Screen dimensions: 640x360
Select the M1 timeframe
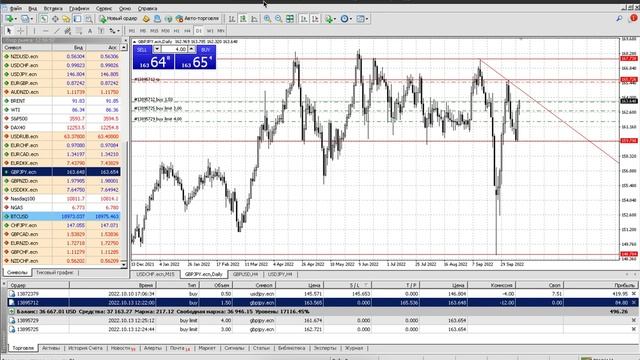pos(131,31)
